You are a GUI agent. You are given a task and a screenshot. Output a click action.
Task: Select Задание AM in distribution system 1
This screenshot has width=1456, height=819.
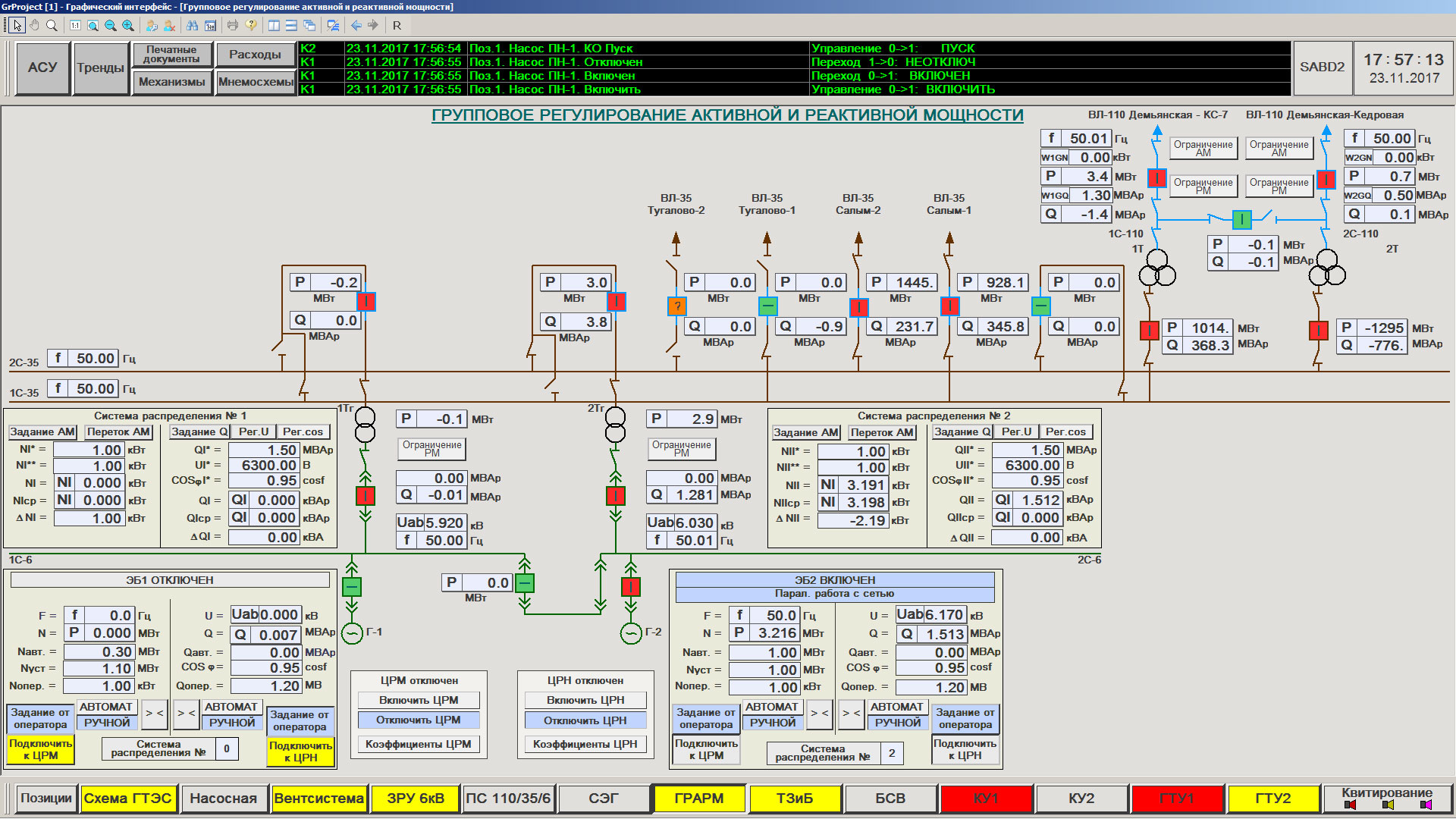tap(42, 431)
